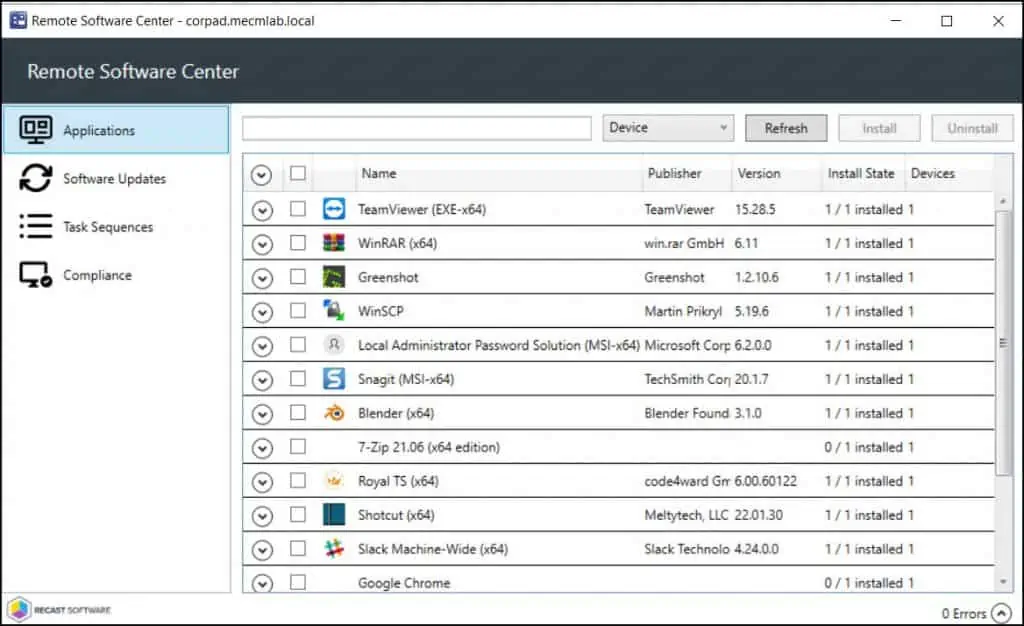Click the Compliance monitor checkmark icon

click(x=35, y=275)
